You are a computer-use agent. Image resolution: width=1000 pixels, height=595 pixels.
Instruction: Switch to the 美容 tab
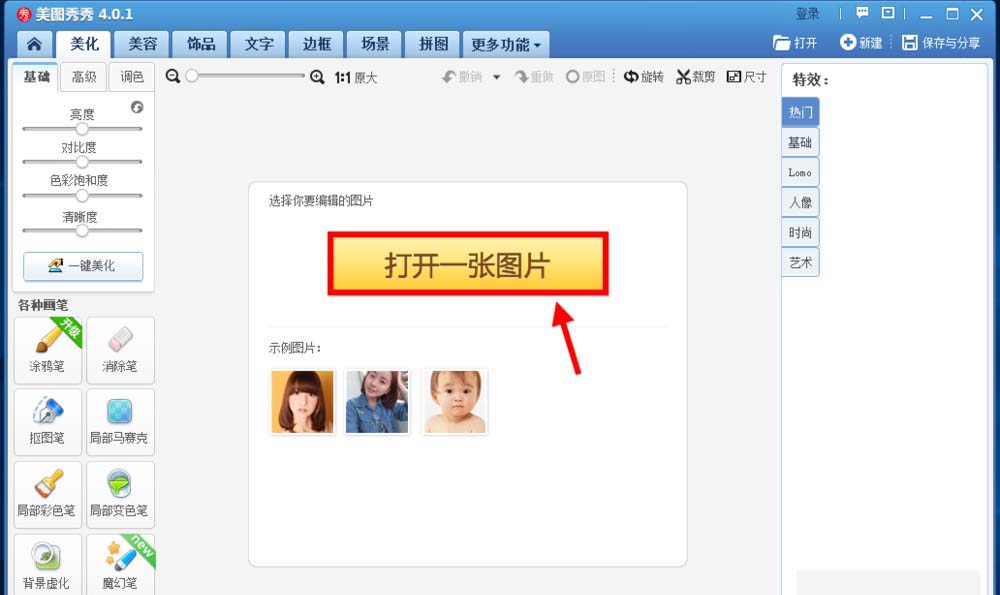(x=142, y=43)
